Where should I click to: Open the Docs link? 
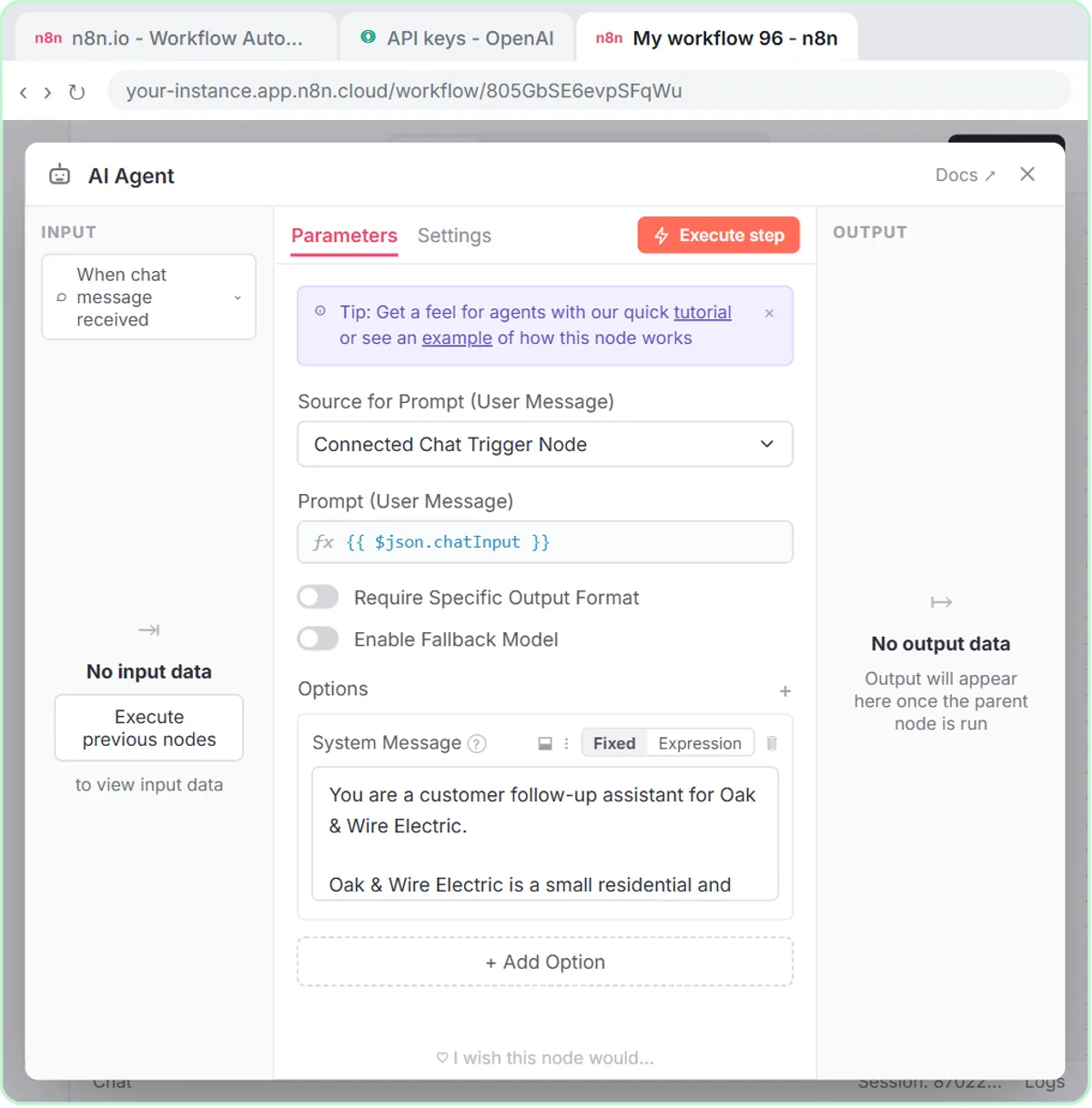click(965, 175)
